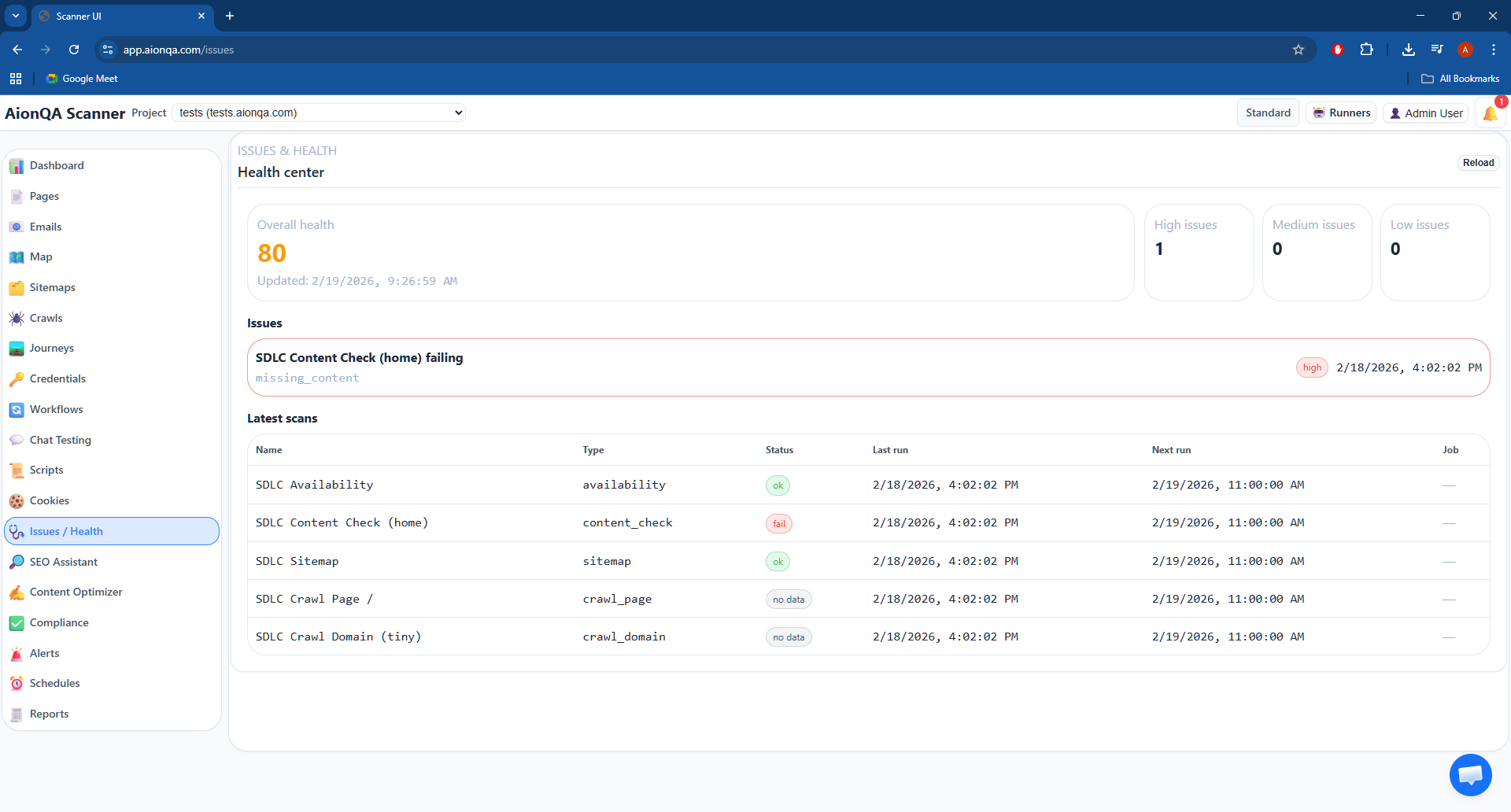This screenshot has width=1511, height=812.
Task: Click the Cookies icon in sidebar
Action: point(17,501)
